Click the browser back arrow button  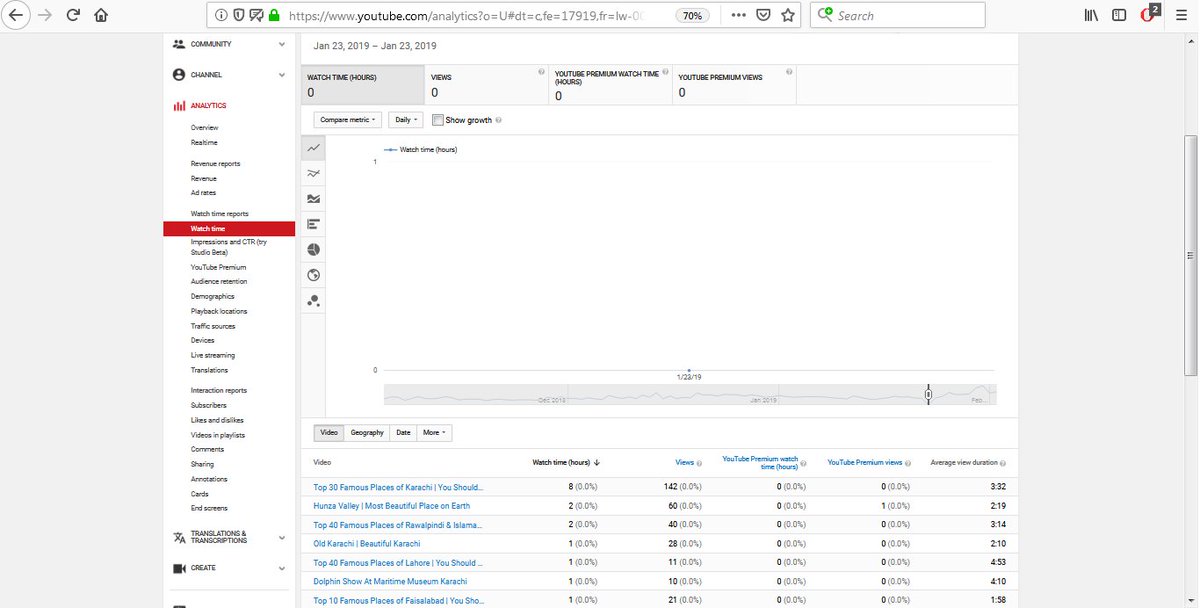pos(17,15)
